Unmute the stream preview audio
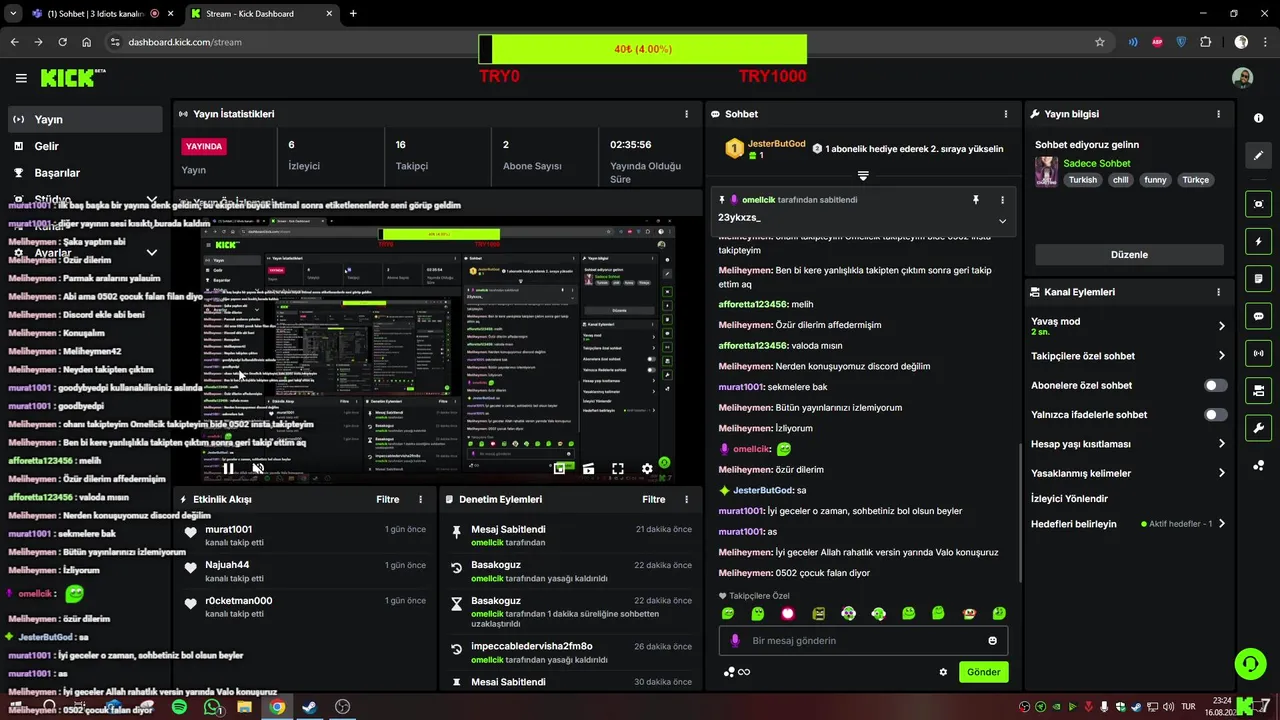 point(258,468)
